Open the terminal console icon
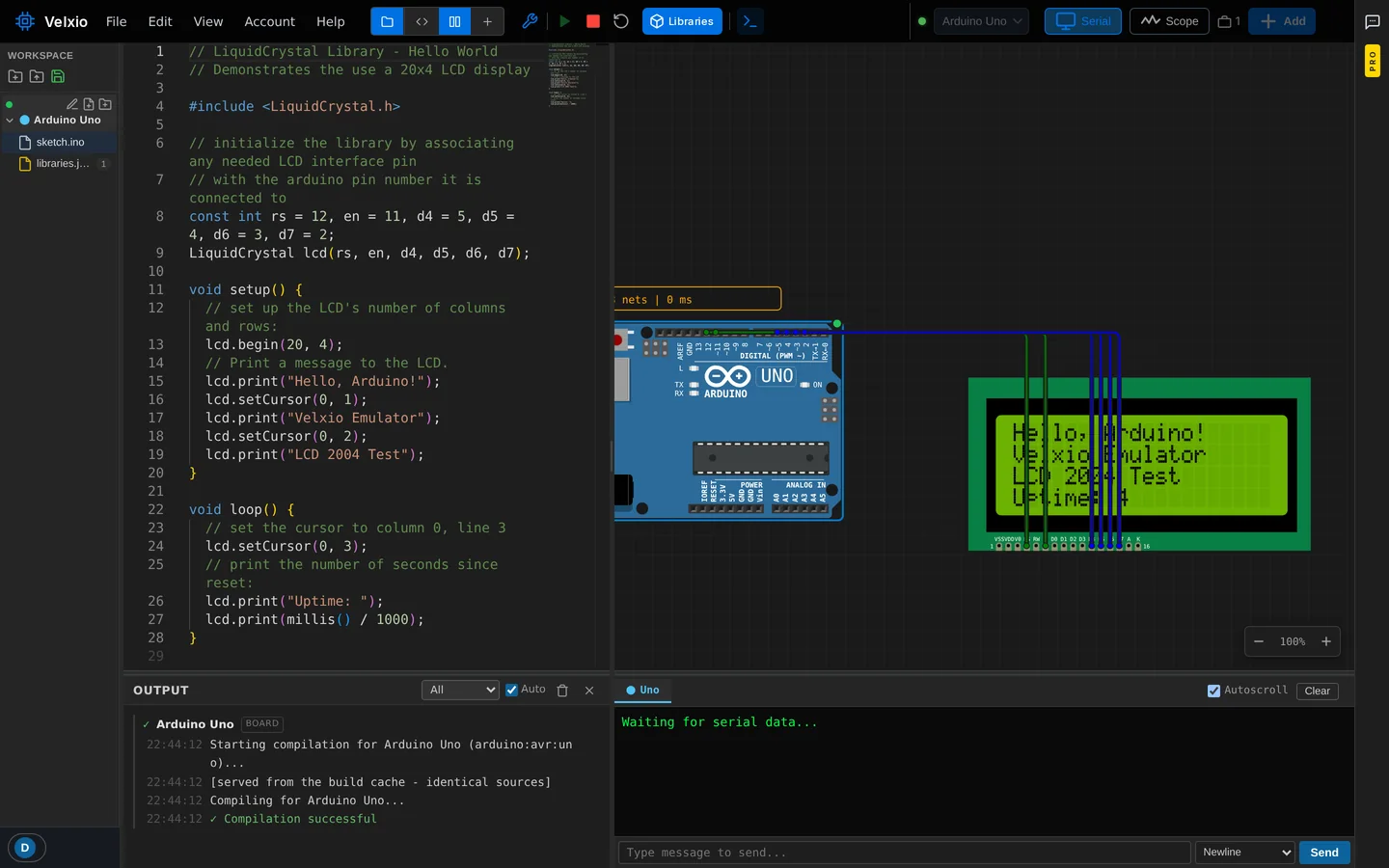The width and height of the screenshot is (1389, 868). (750, 21)
